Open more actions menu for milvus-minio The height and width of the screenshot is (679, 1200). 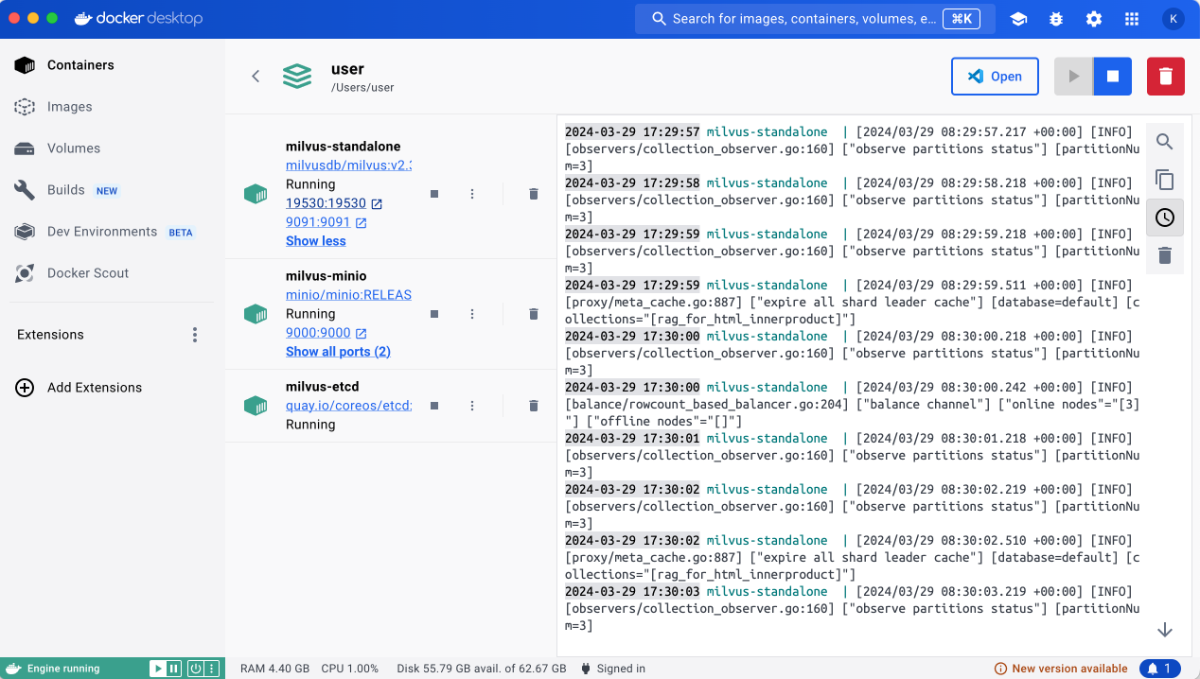click(x=472, y=314)
